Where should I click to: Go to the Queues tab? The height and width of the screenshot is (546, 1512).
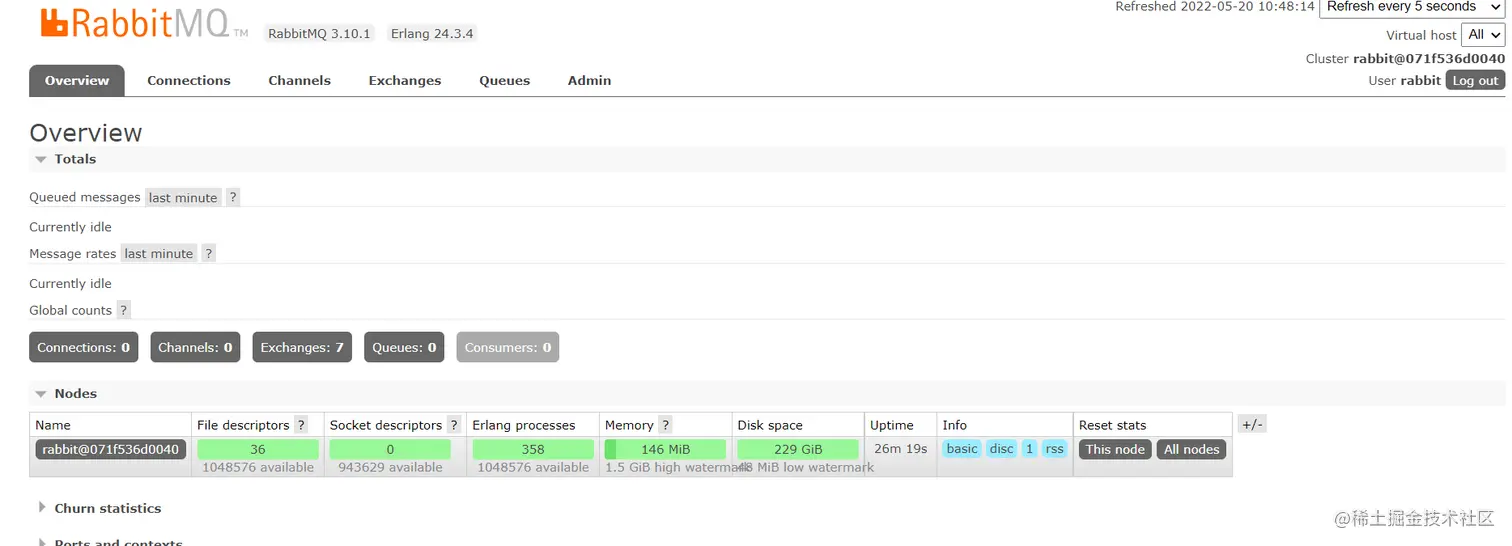point(505,81)
